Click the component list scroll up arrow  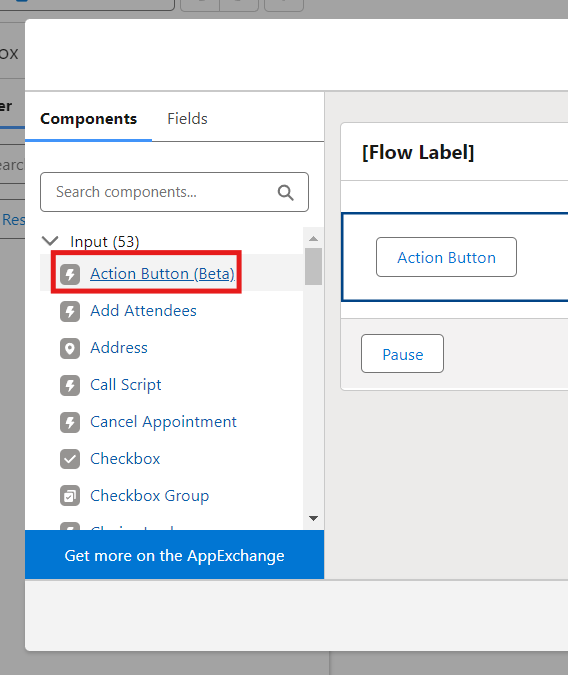313,238
